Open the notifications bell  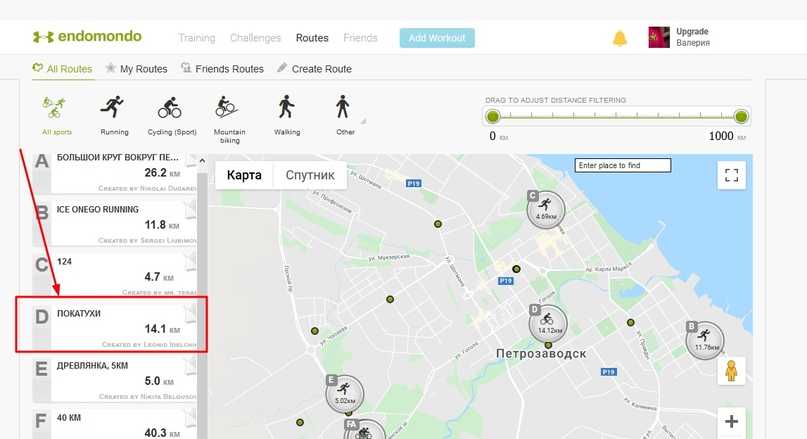click(x=620, y=38)
